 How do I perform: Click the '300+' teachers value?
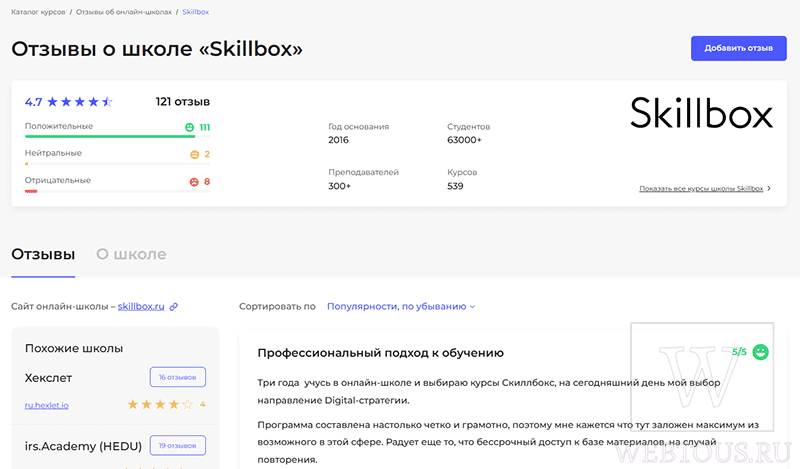pyautogui.click(x=339, y=186)
